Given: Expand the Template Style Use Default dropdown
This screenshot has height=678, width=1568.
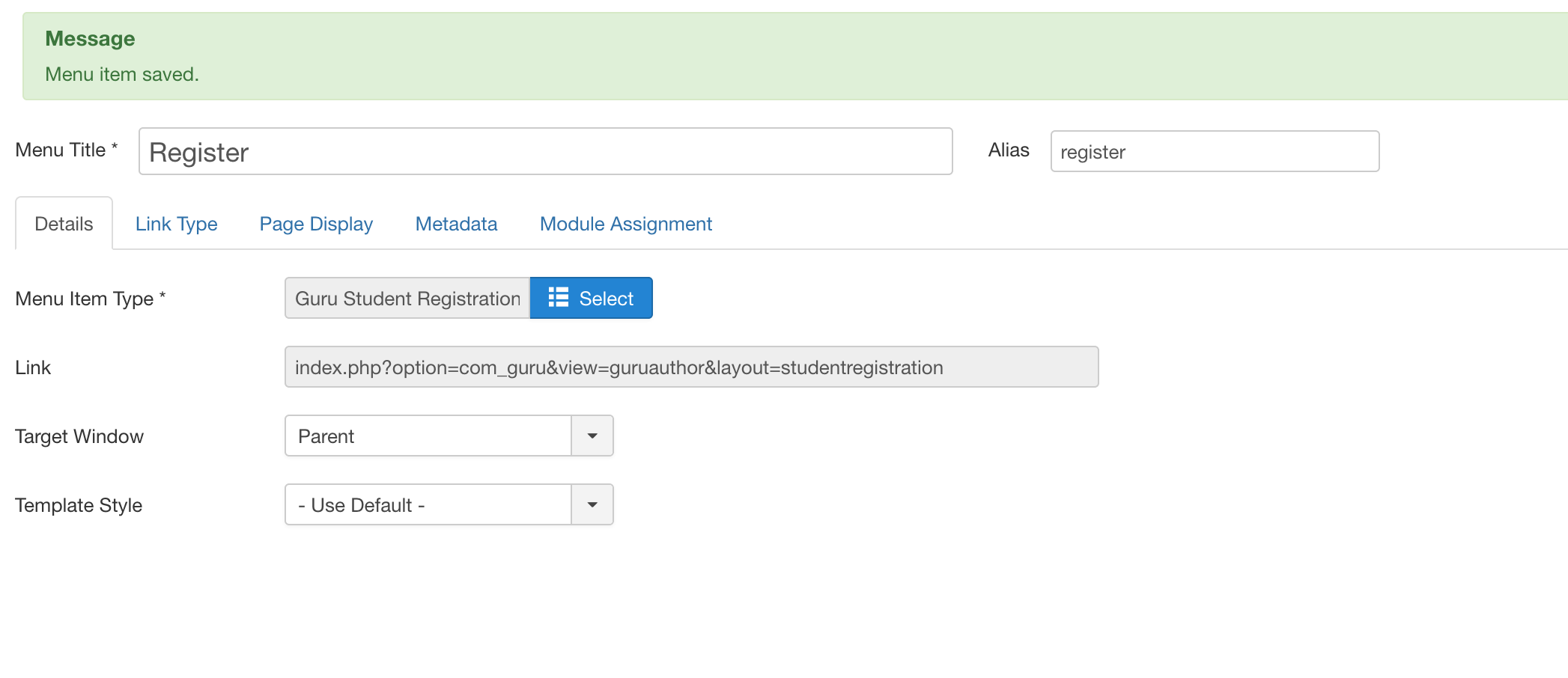Looking at the screenshot, I should [x=449, y=504].
